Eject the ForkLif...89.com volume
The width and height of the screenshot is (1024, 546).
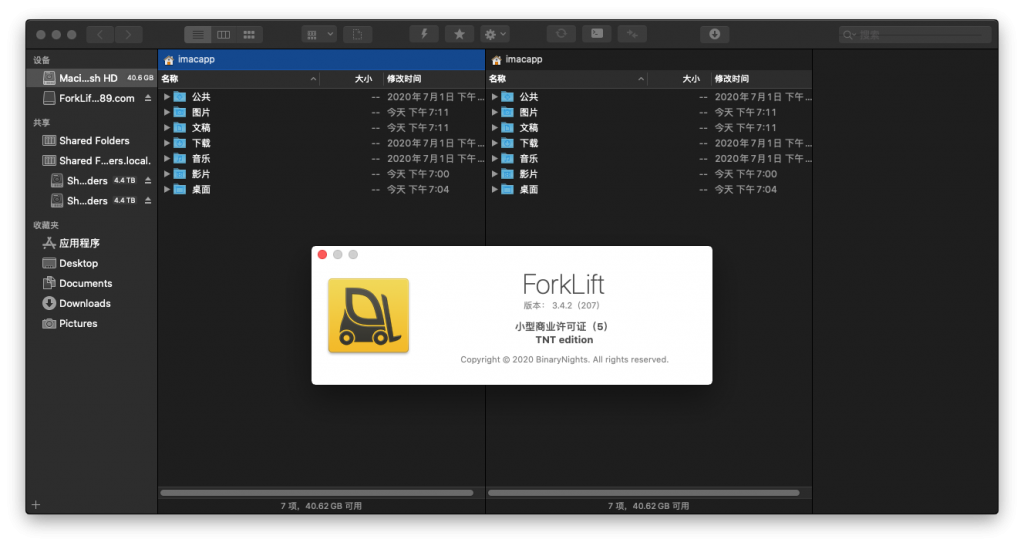point(148,98)
